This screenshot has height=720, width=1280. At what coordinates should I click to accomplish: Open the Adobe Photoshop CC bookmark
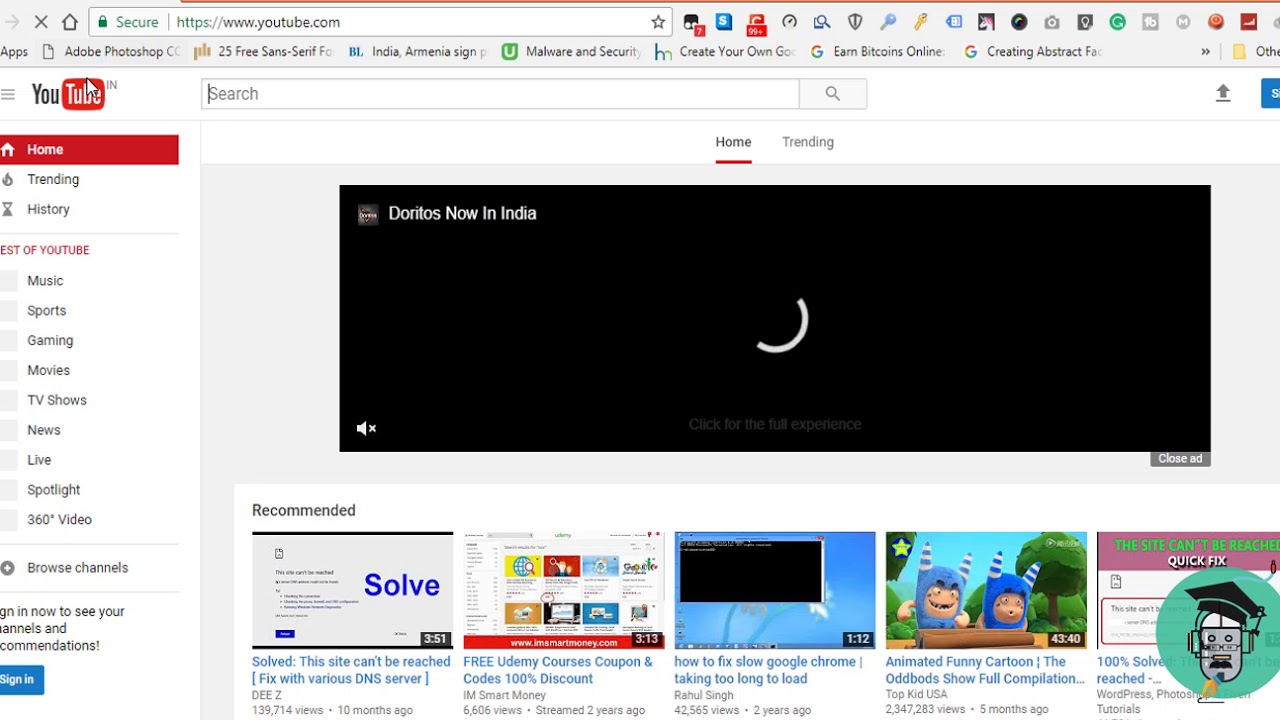click(110, 51)
